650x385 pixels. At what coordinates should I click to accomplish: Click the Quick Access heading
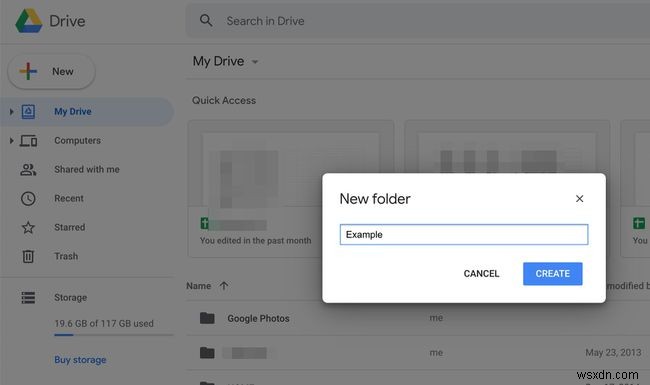[224, 100]
